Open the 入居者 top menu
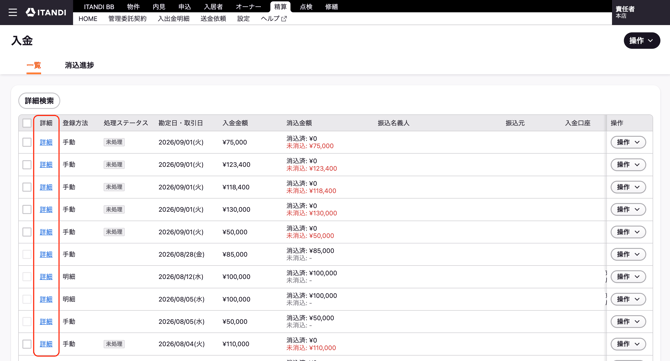Viewport: 670px width, 361px height. click(x=213, y=7)
